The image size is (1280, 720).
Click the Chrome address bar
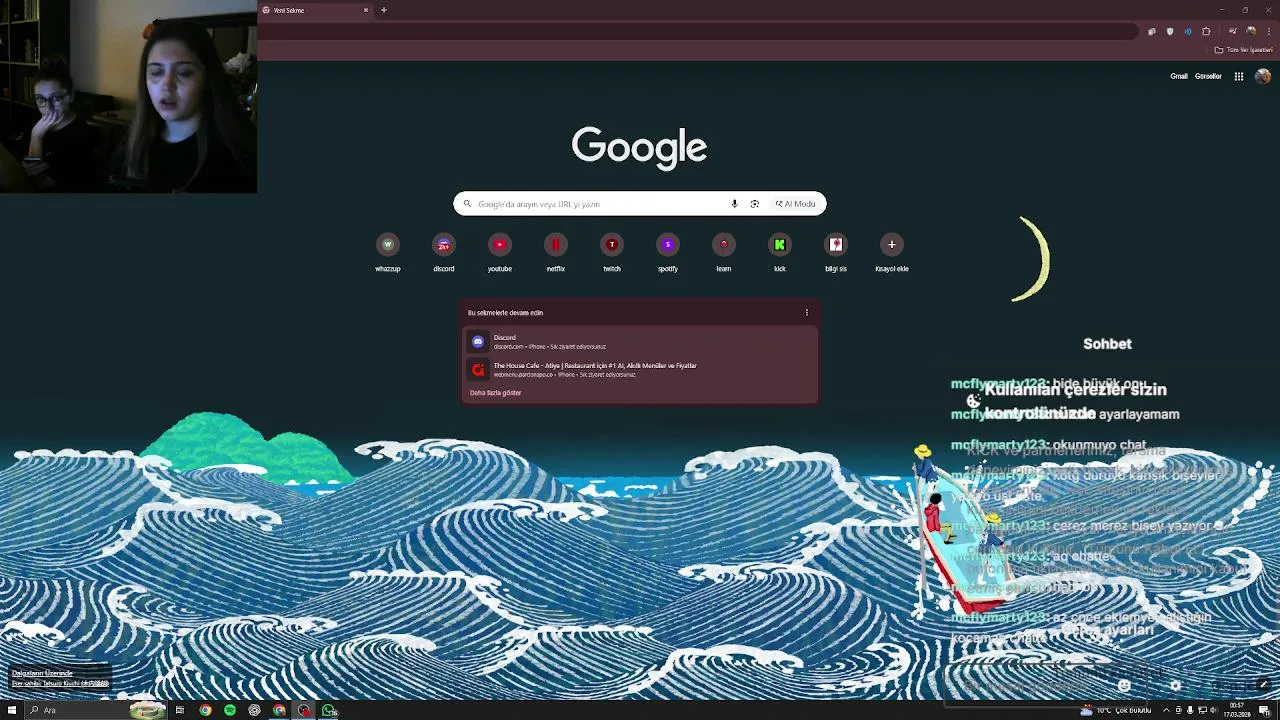700,31
